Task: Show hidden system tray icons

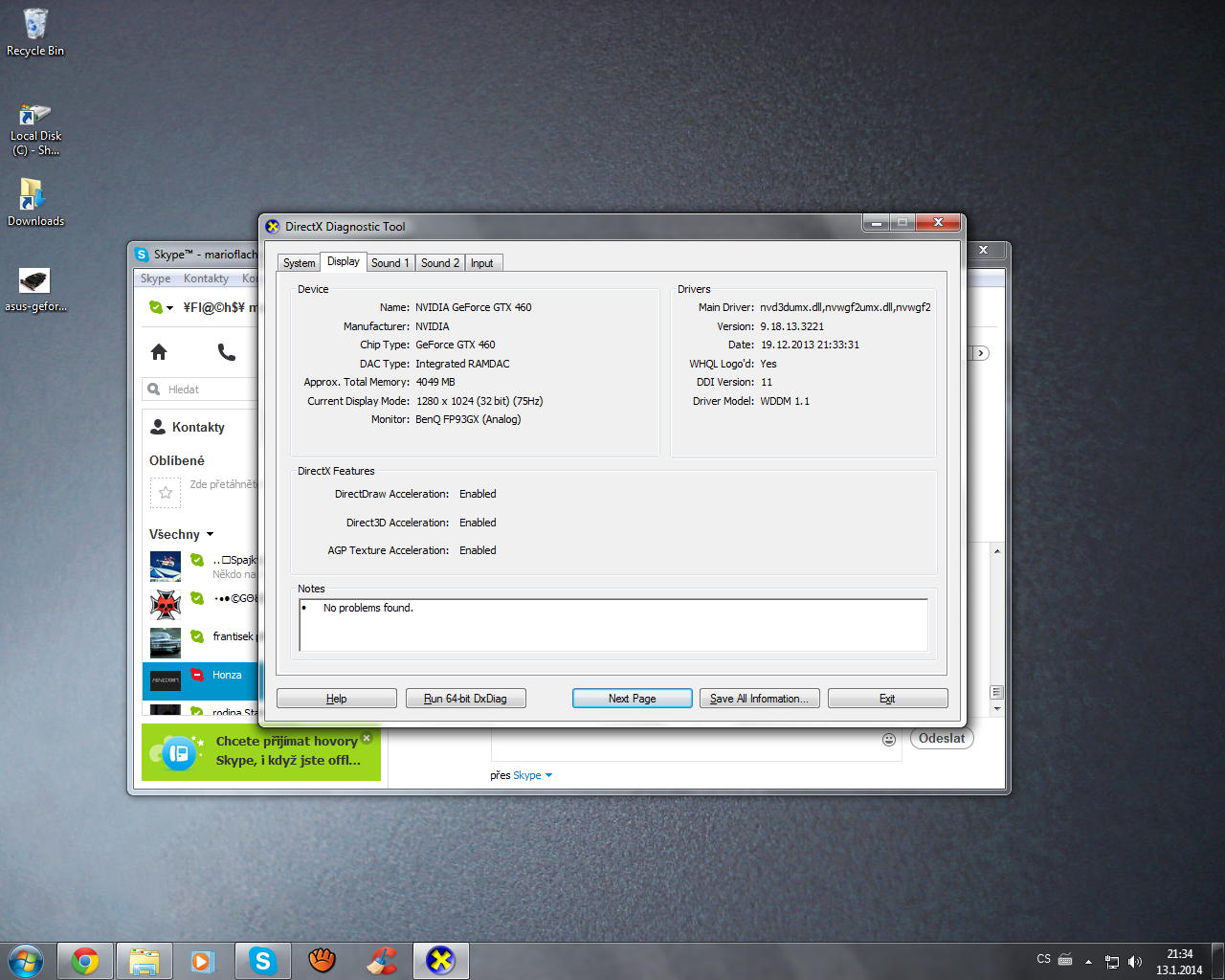Action: point(1088,962)
